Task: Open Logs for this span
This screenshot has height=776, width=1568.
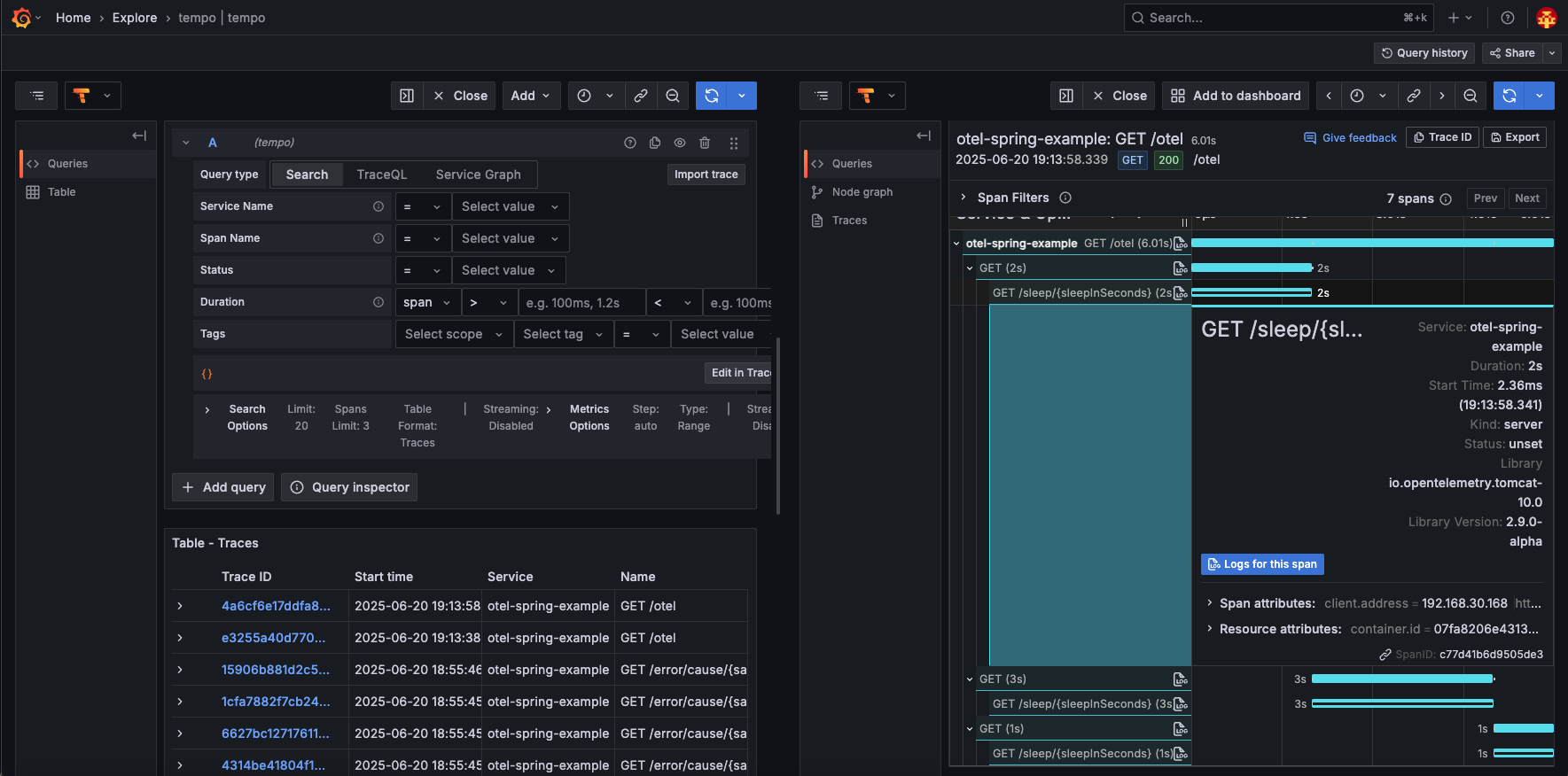Action: [x=1262, y=564]
